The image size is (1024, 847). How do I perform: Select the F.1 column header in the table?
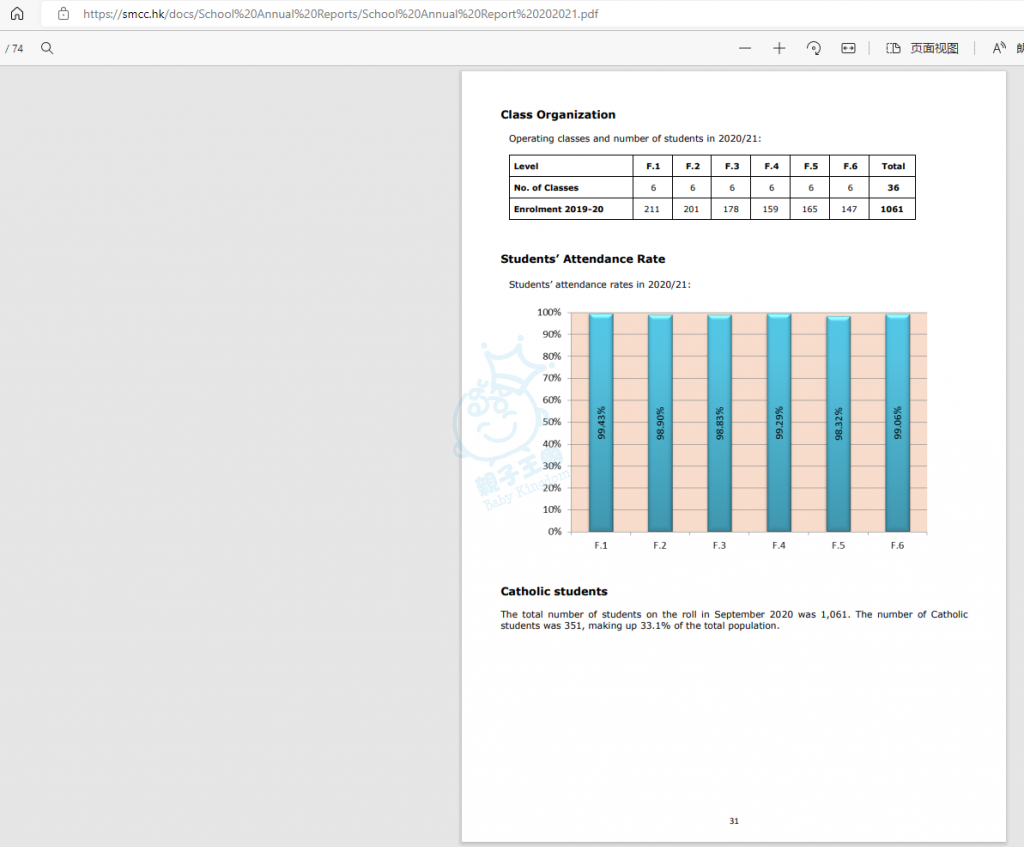point(653,167)
